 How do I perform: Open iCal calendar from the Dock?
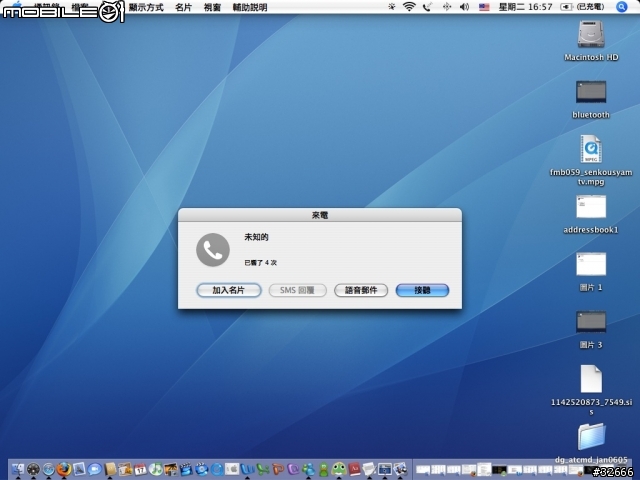[x=141, y=469]
